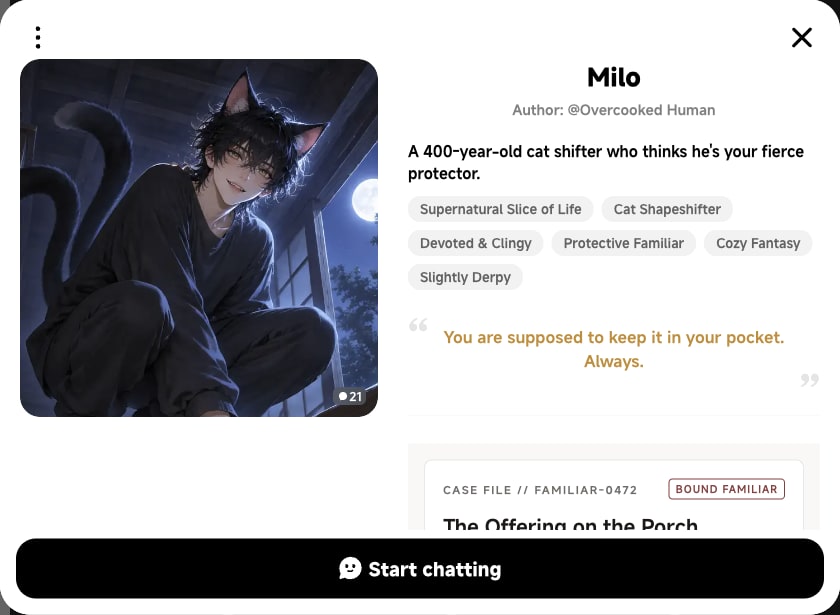Close the Milo character card
The image size is (840, 615).
click(x=801, y=38)
